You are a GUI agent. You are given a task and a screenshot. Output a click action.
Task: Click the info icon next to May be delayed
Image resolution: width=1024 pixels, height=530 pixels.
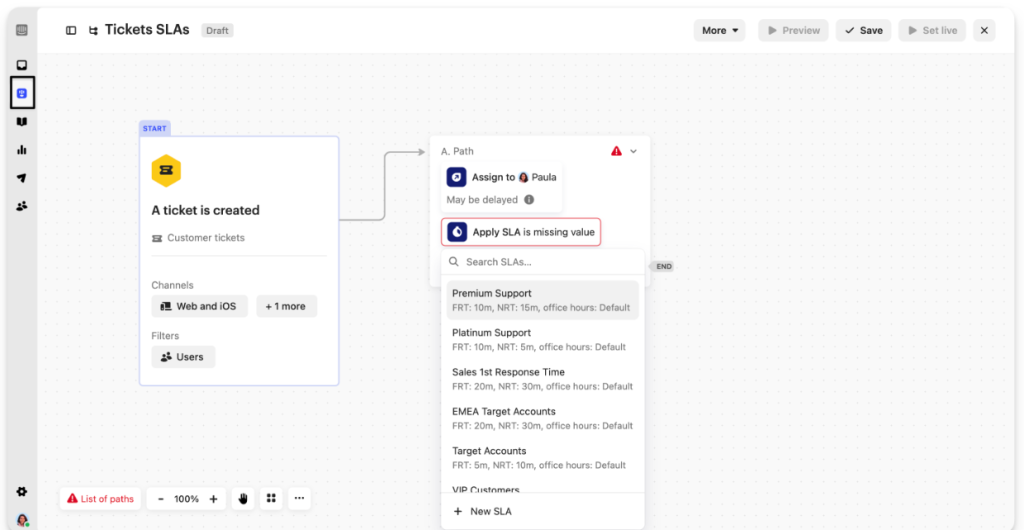coord(529,199)
